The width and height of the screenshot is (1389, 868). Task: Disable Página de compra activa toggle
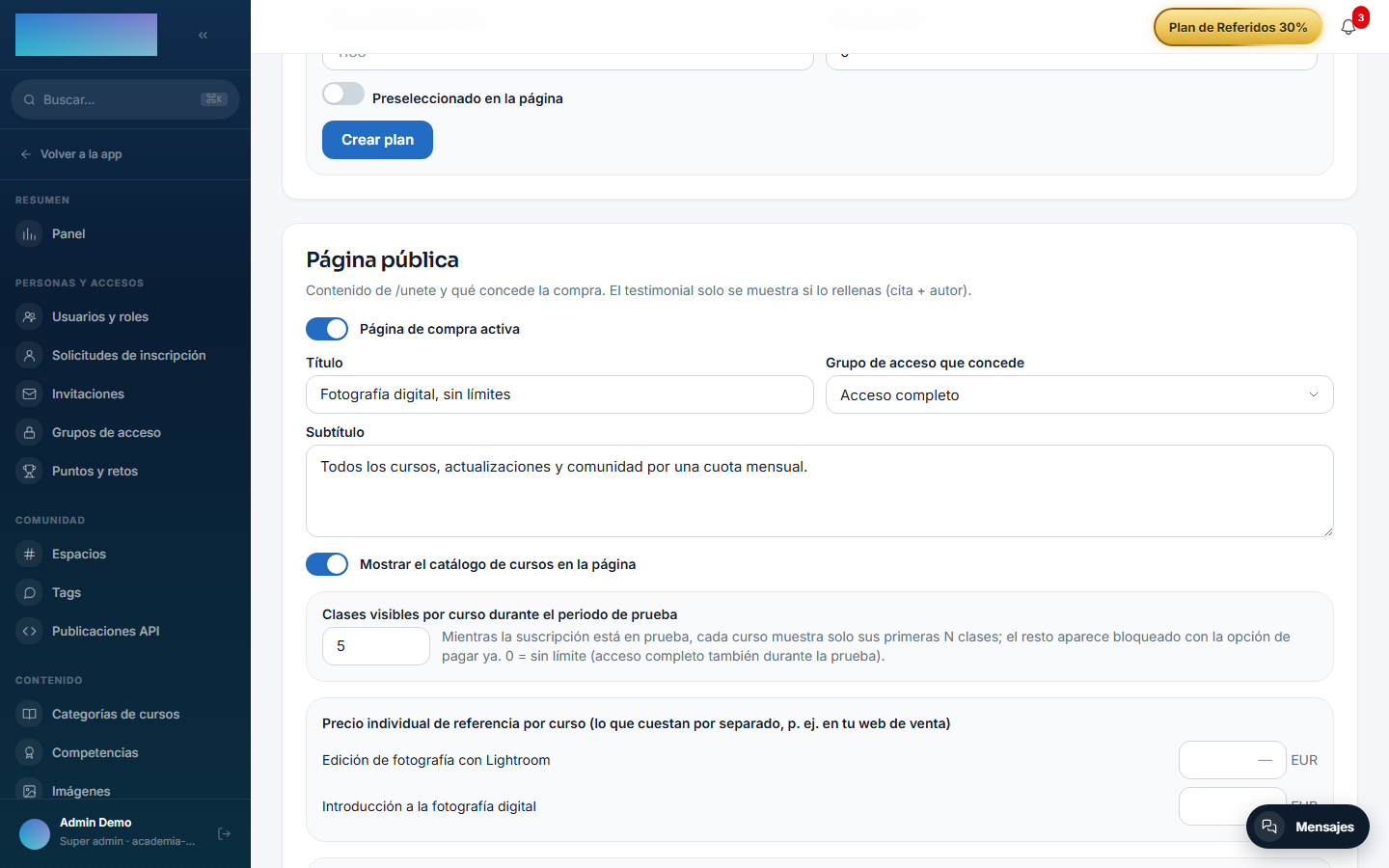pos(327,329)
